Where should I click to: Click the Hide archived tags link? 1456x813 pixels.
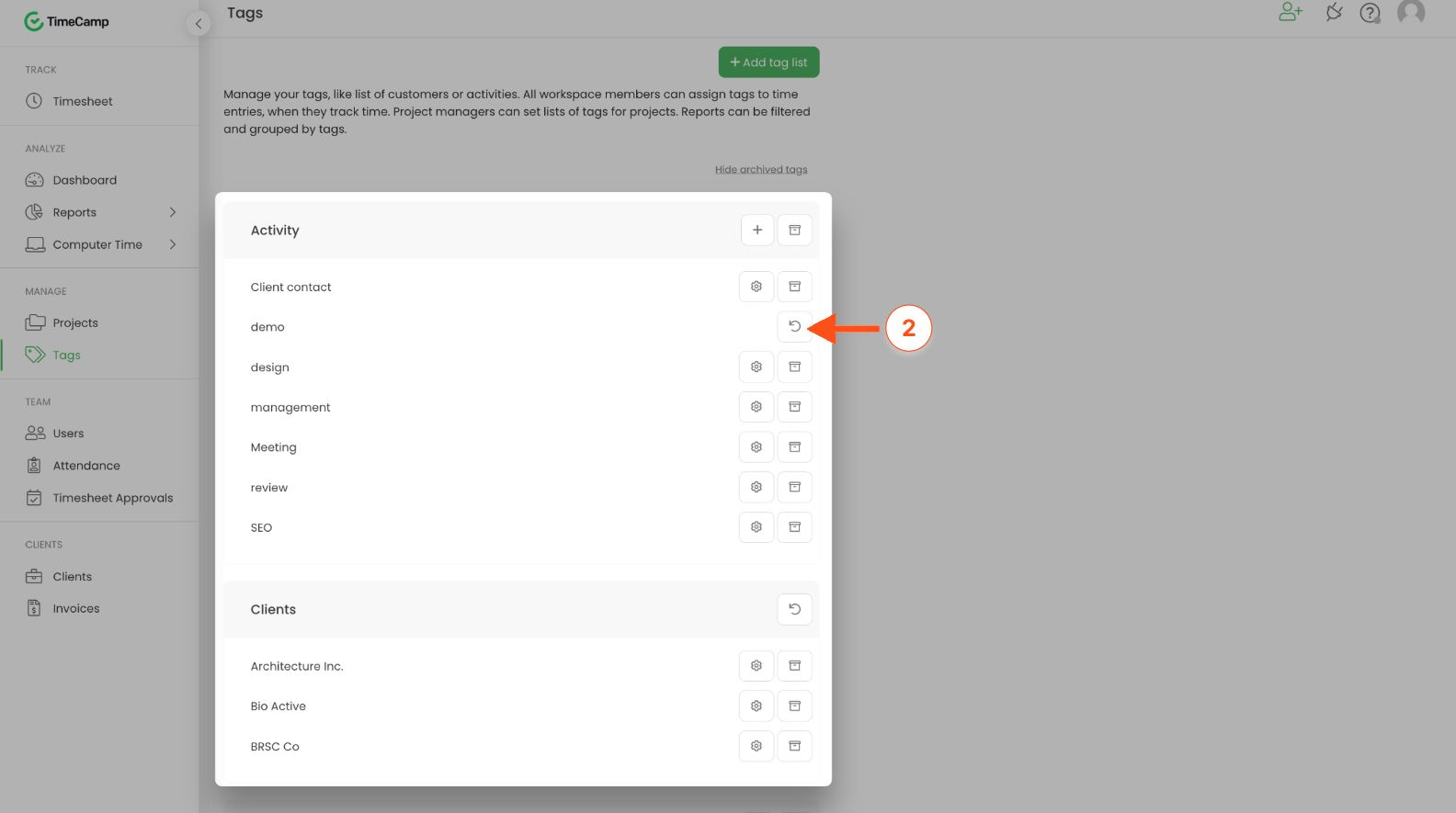pos(761,169)
